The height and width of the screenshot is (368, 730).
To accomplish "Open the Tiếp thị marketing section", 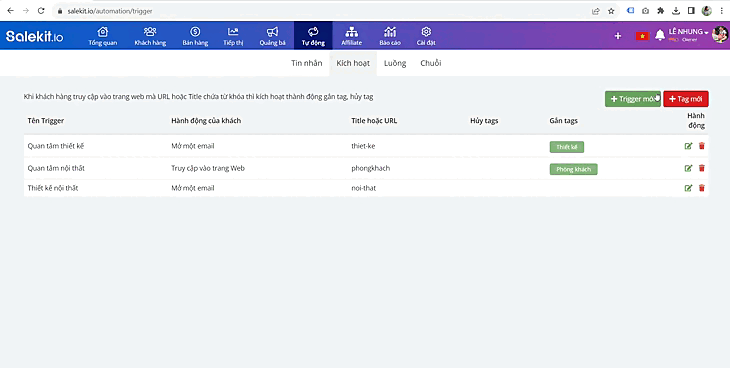I will pyautogui.click(x=233, y=36).
